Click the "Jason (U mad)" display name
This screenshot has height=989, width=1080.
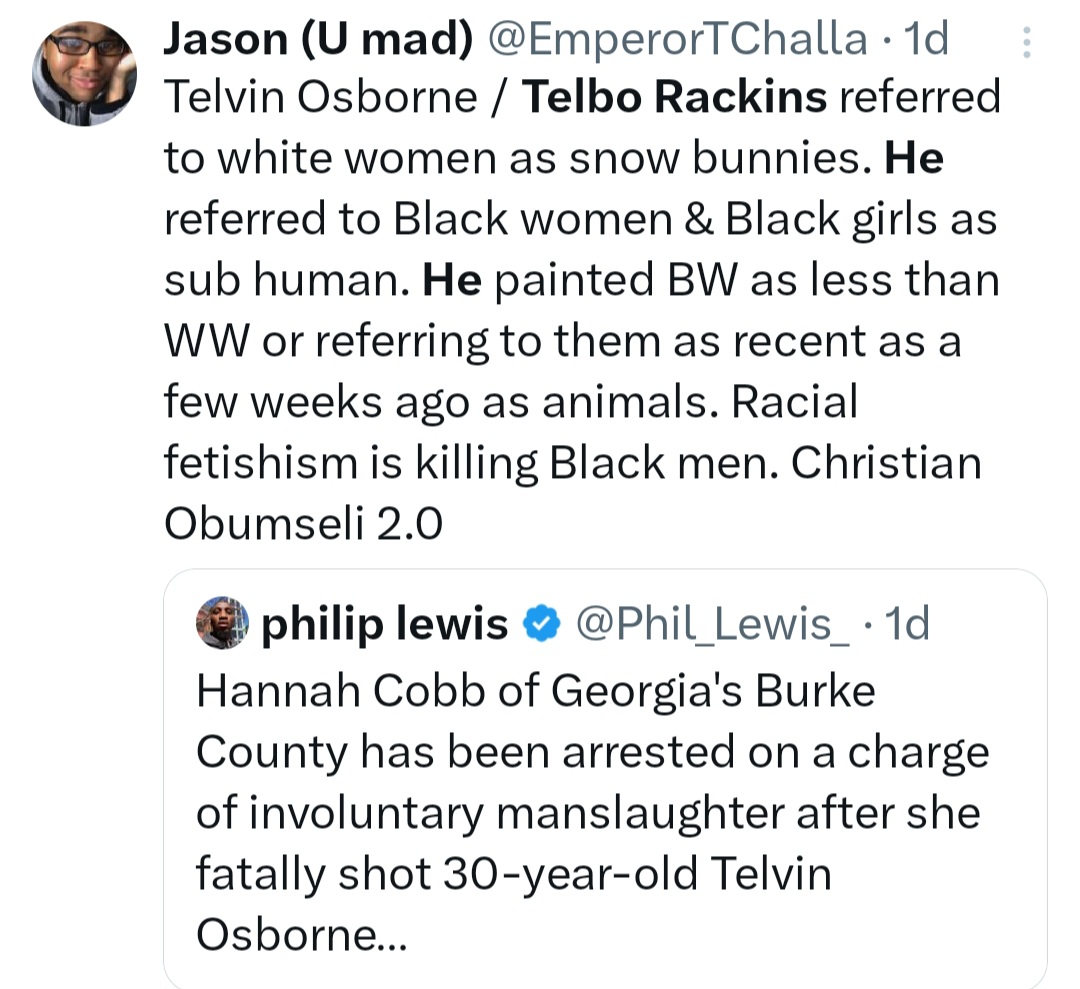click(x=318, y=40)
